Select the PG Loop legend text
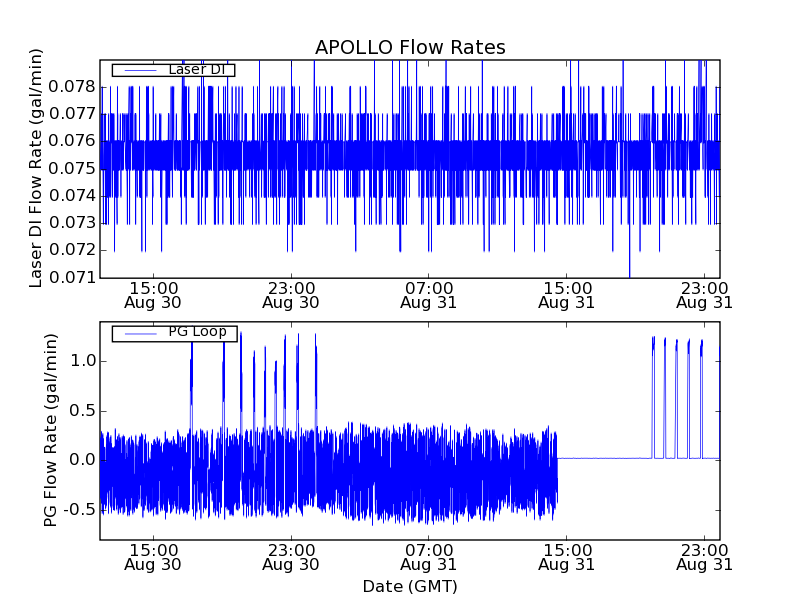The image size is (800, 600). click(196, 332)
